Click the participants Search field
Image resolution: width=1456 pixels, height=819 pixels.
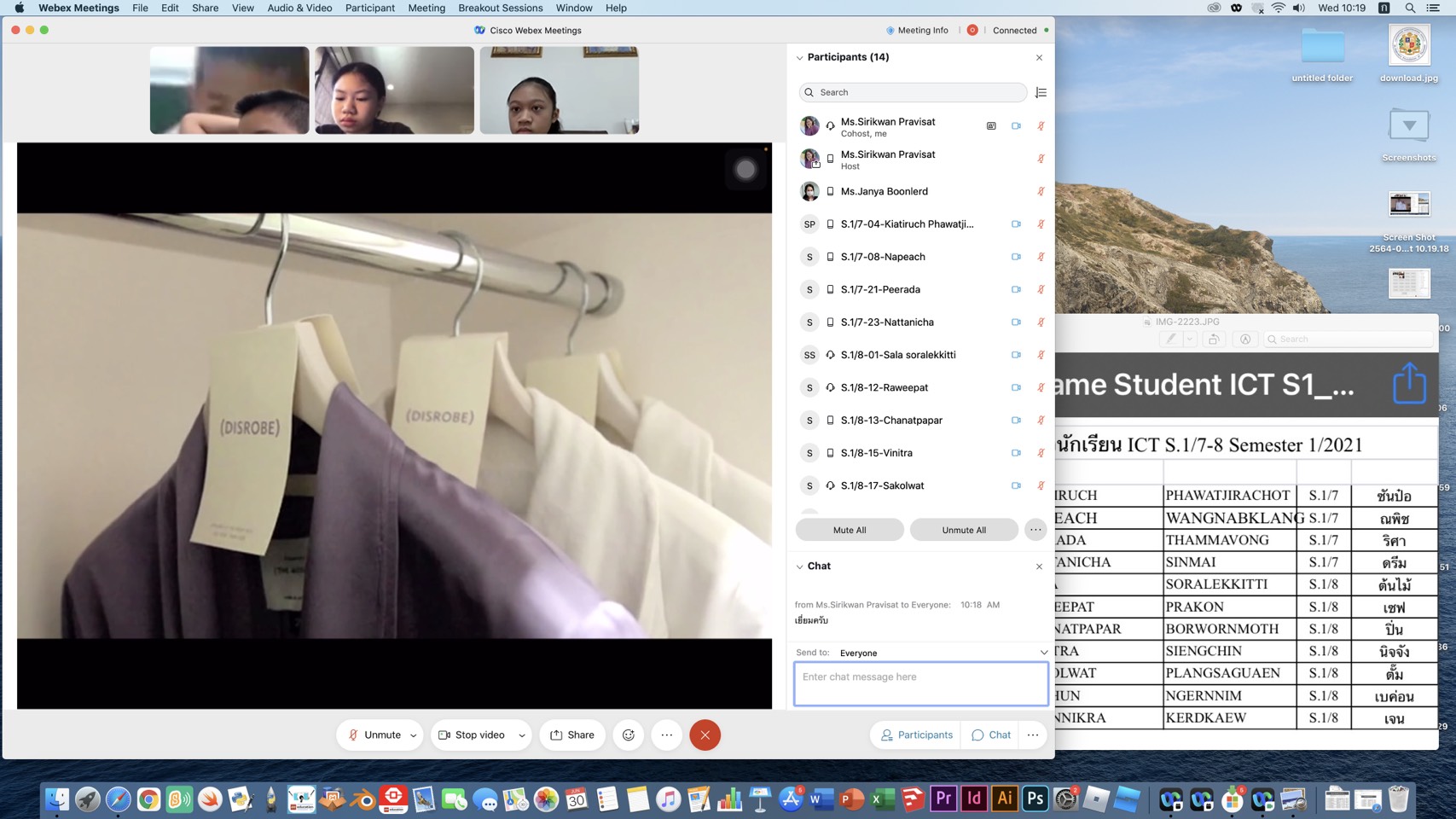[913, 92]
